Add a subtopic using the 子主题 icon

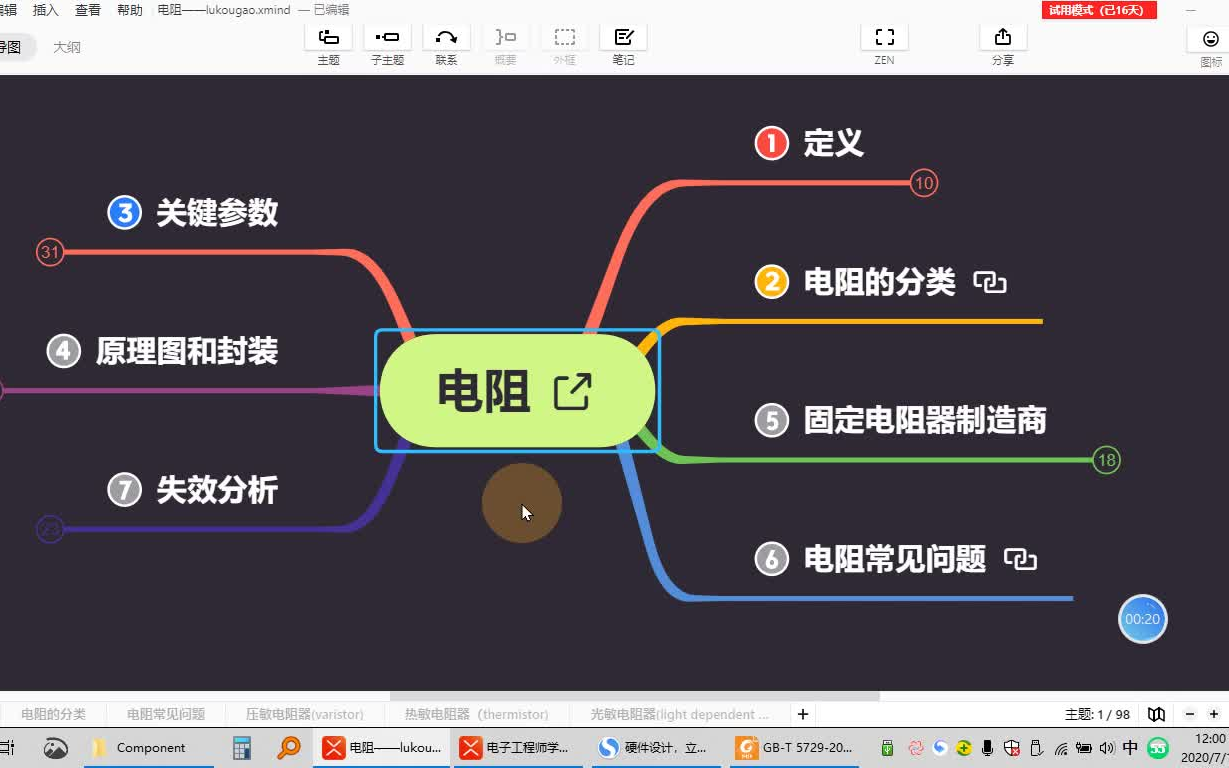(x=387, y=38)
